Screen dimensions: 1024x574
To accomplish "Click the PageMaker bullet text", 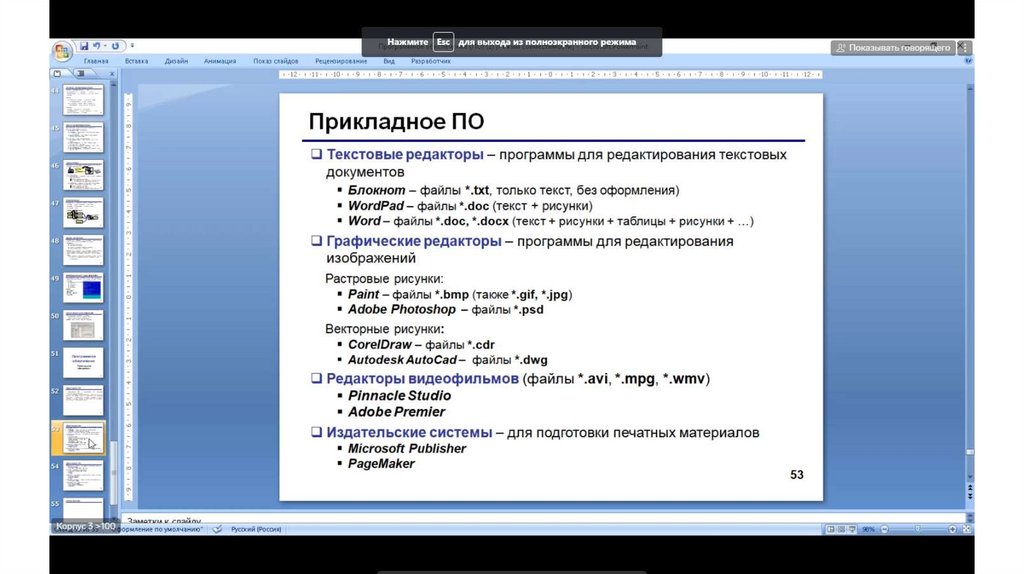I will tap(381, 464).
